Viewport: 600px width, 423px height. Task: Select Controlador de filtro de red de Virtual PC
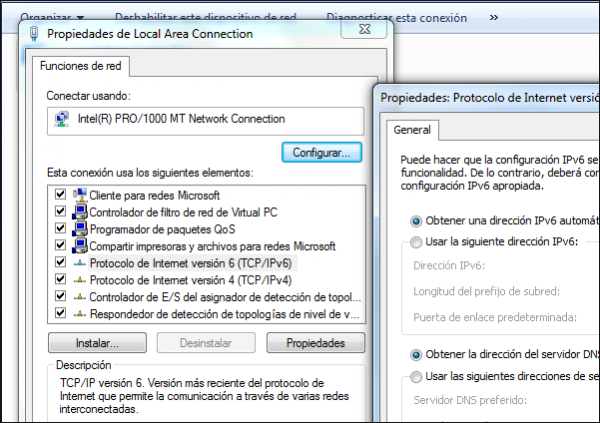click(x=183, y=212)
